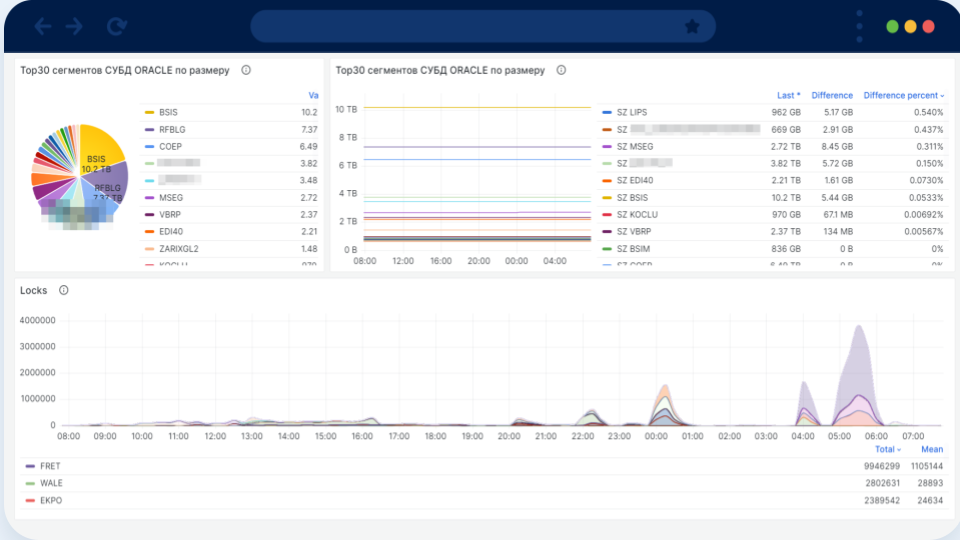960x540 pixels.
Task: Click the browser forward arrow
Action: click(74, 26)
